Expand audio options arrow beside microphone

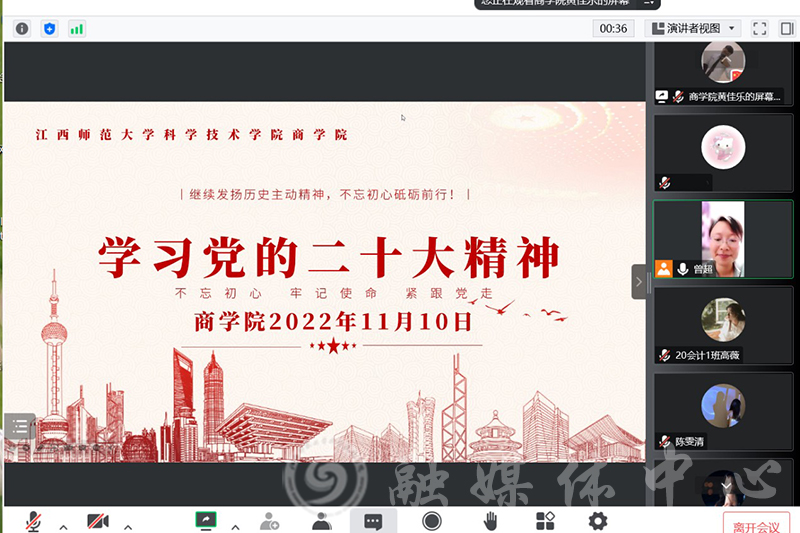(x=63, y=527)
